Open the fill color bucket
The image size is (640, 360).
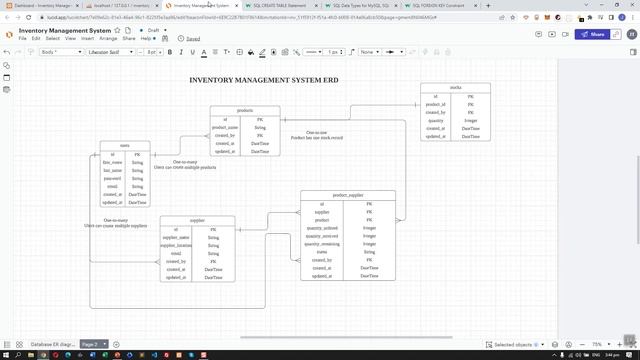pos(251,52)
